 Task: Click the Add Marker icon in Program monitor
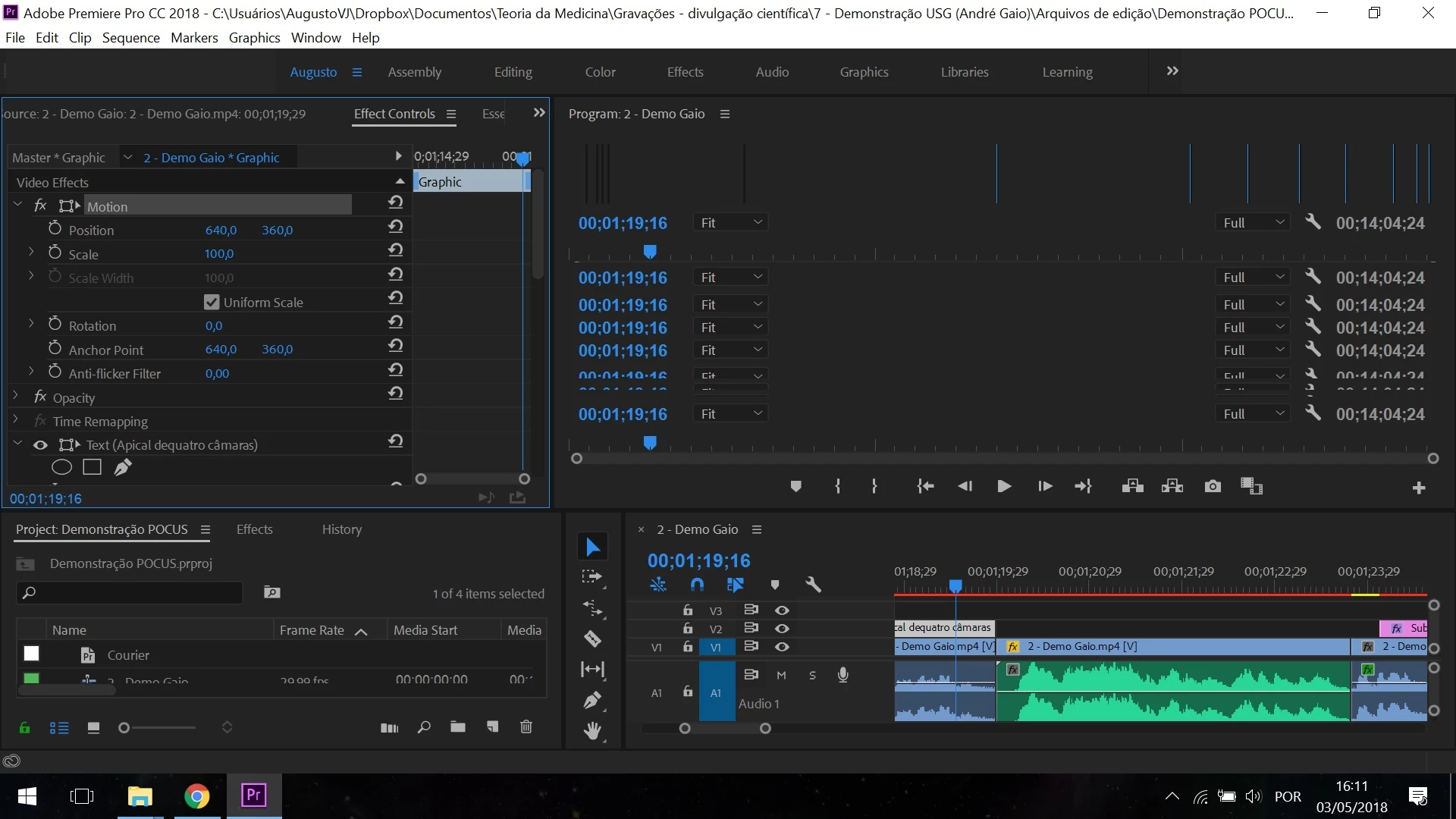(795, 487)
